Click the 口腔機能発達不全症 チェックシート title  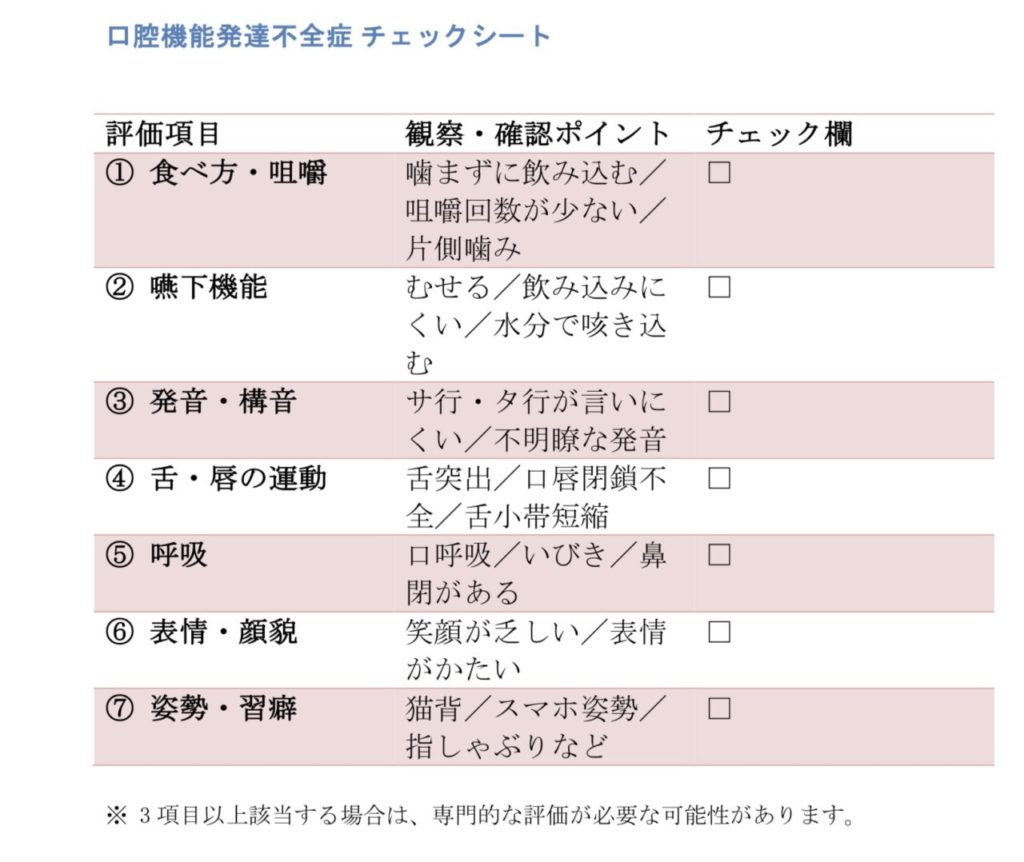coord(329,36)
